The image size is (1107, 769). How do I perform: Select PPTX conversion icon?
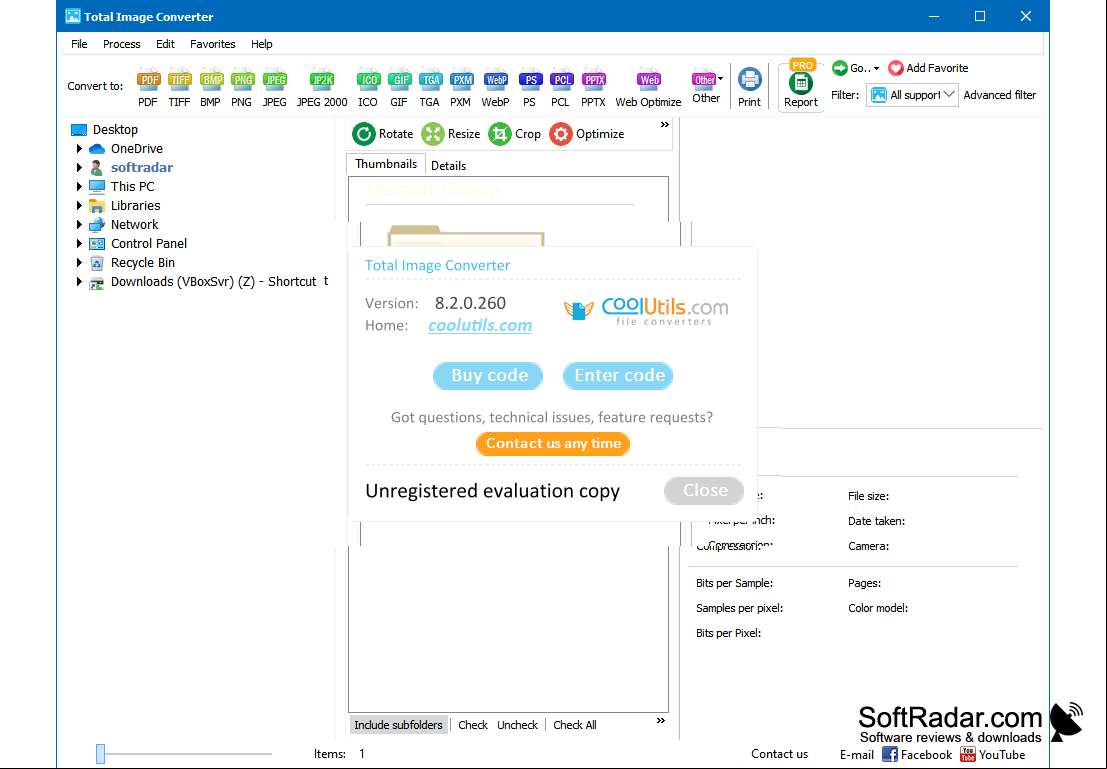[593, 80]
